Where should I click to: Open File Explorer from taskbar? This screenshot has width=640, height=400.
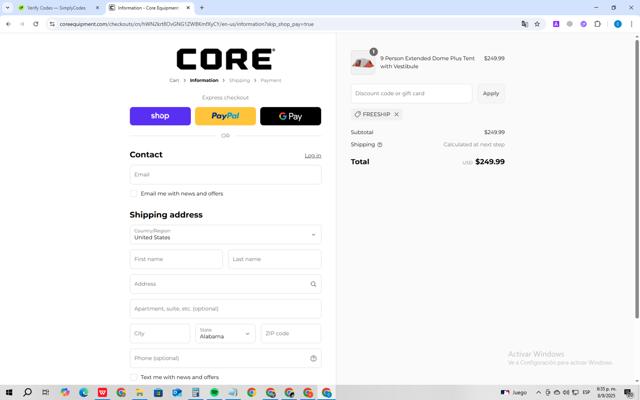140,393
